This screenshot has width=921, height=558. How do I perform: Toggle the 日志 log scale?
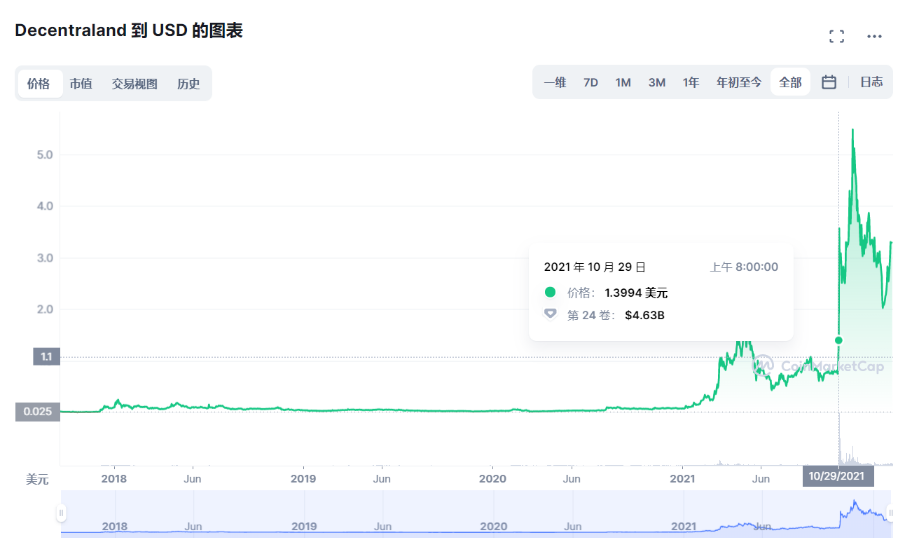[x=871, y=82]
